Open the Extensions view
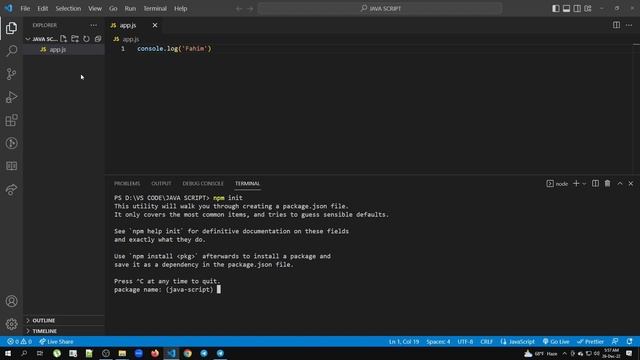 click(11, 120)
